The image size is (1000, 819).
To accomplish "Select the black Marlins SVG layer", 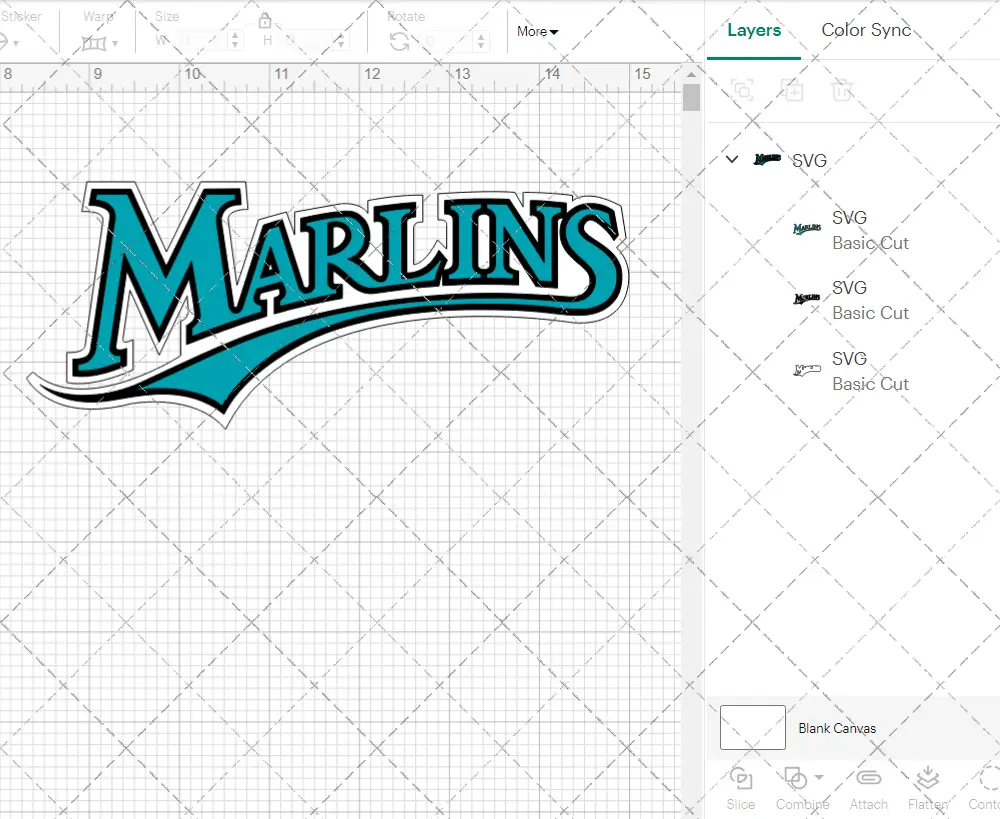I will (x=850, y=300).
